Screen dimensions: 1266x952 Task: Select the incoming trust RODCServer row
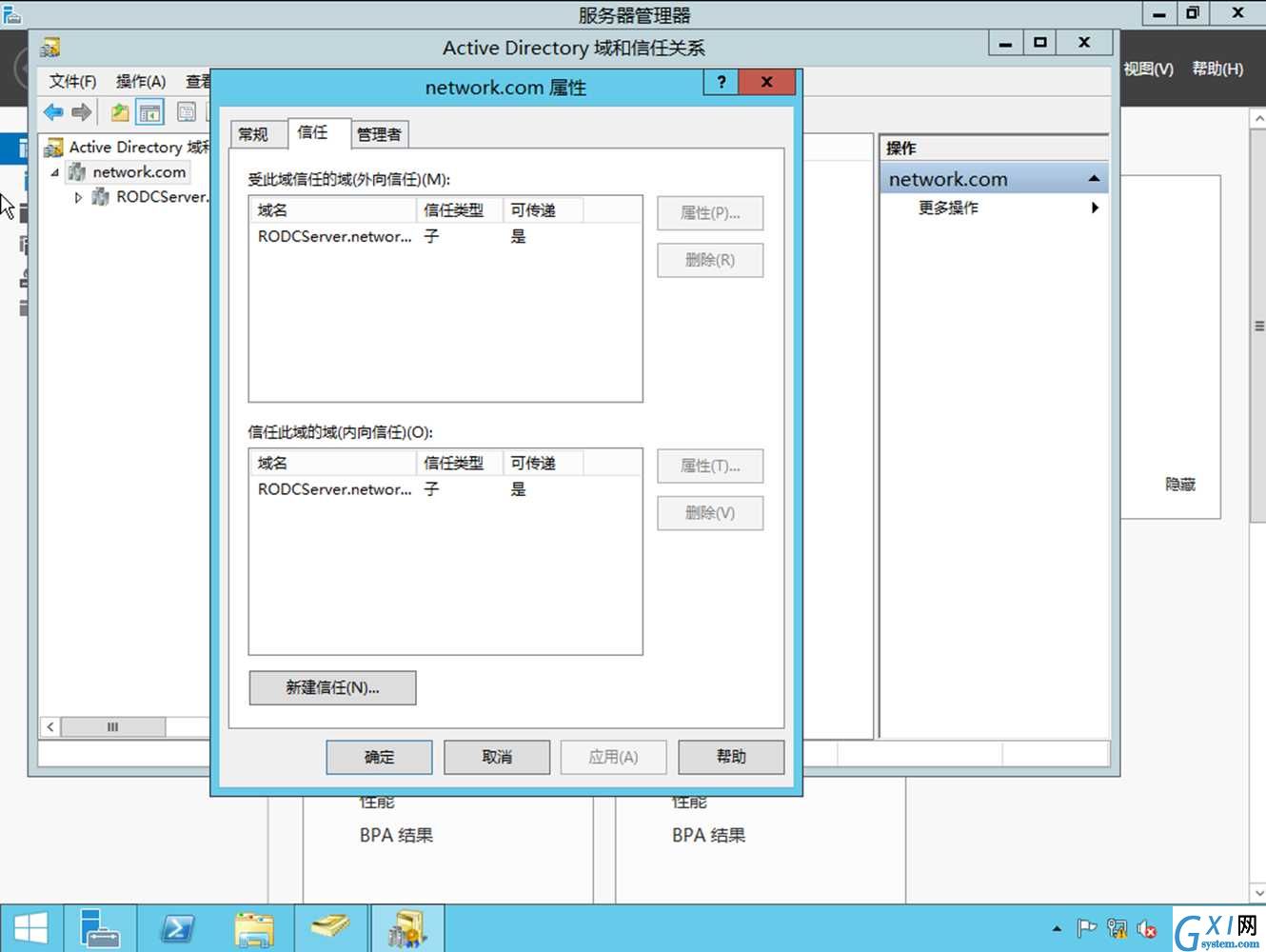pyautogui.click(x=445, y=489)
